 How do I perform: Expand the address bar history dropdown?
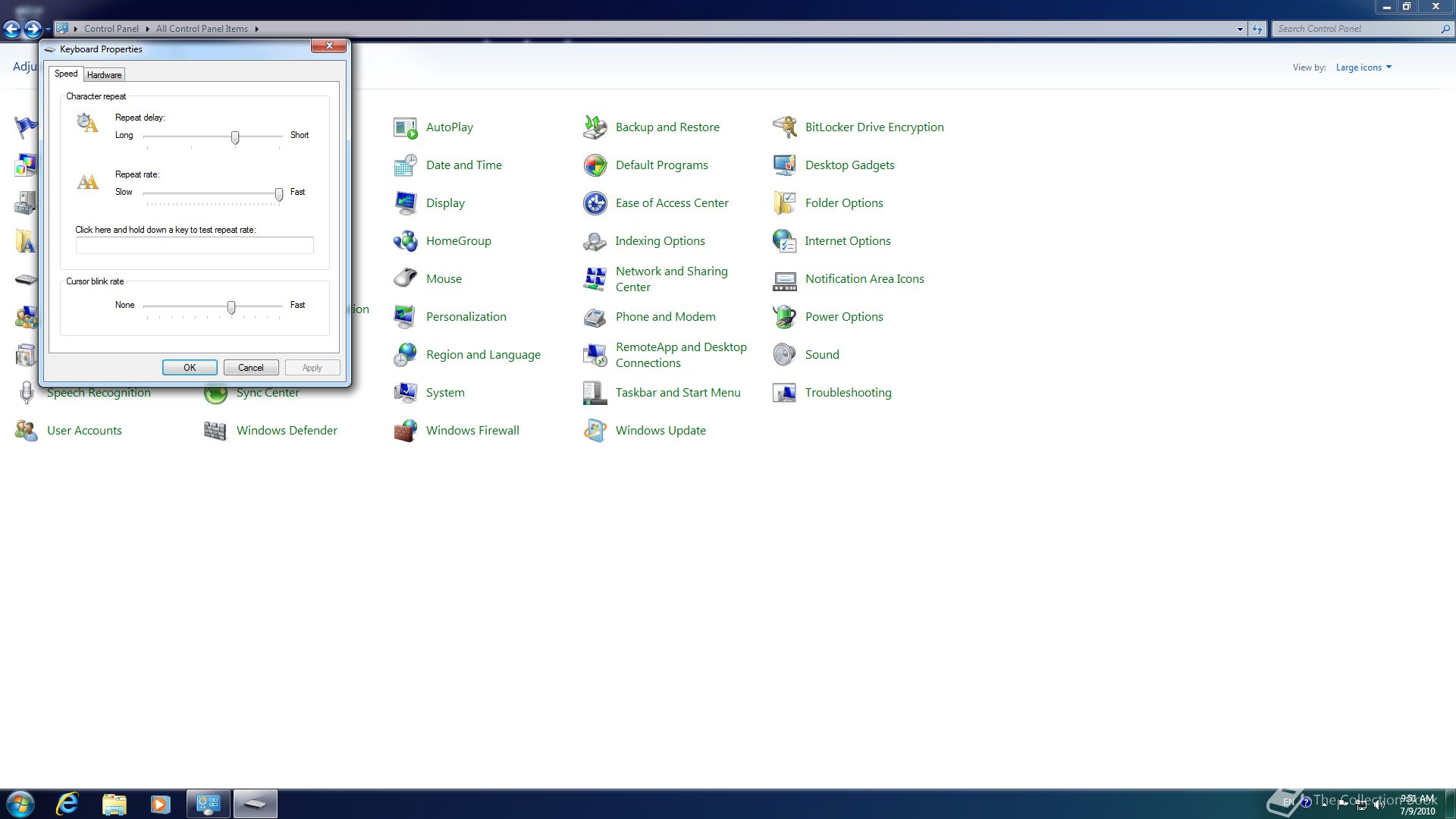pos(1240,29)
